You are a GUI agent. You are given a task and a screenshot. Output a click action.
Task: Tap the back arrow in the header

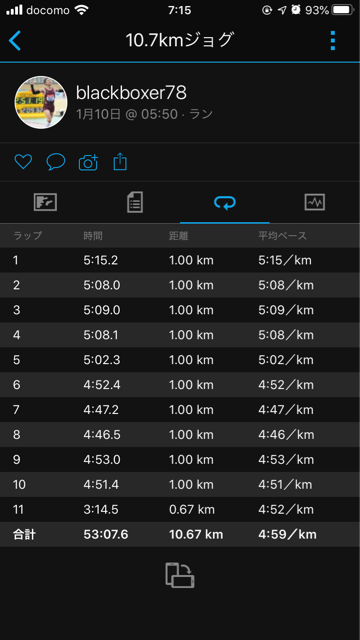pos(15,41)
